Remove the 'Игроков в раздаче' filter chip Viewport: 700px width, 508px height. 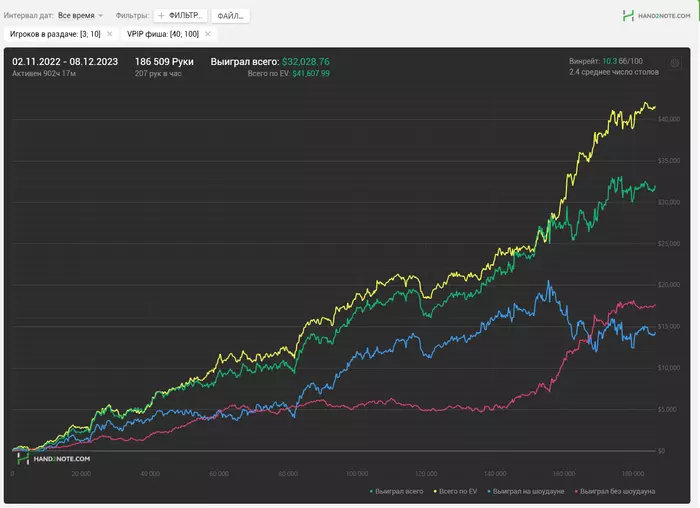109,34
